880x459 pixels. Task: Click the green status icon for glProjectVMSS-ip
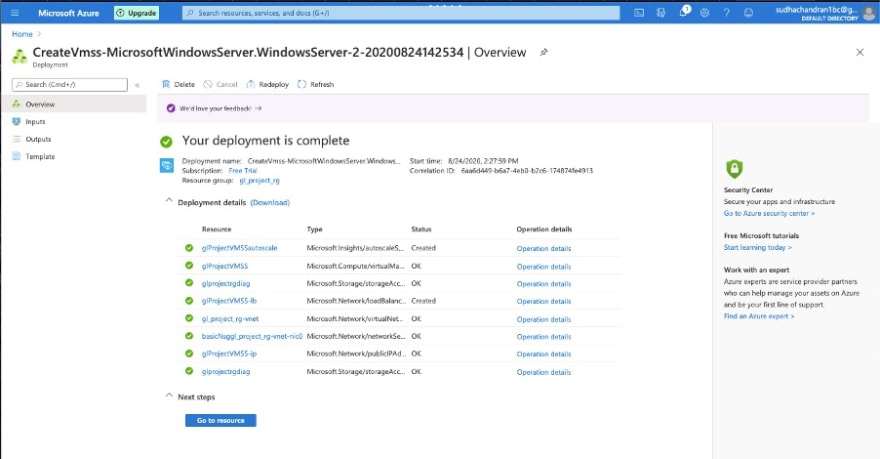tap(189, 354)
